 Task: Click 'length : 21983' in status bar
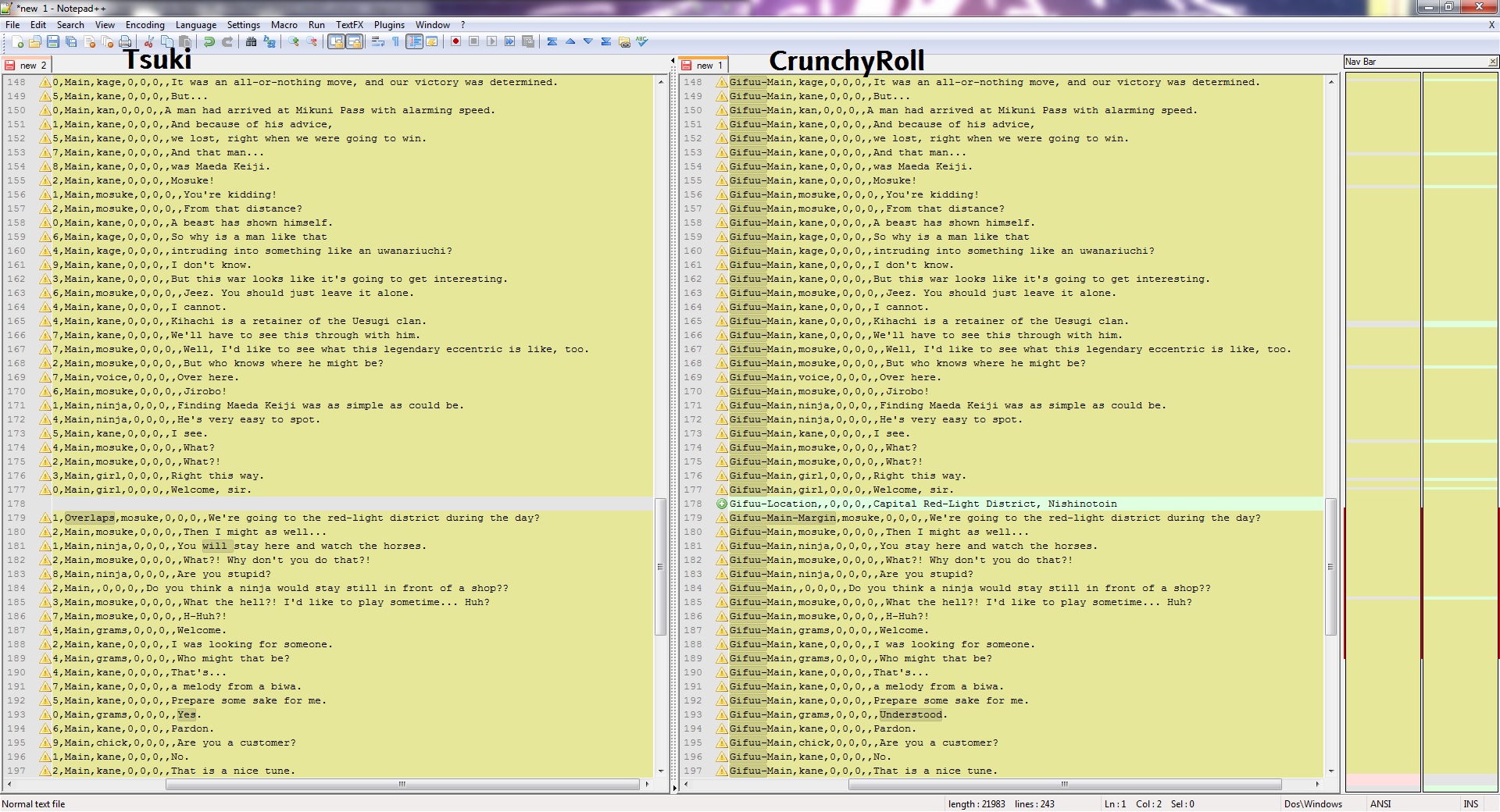[977, 804]
